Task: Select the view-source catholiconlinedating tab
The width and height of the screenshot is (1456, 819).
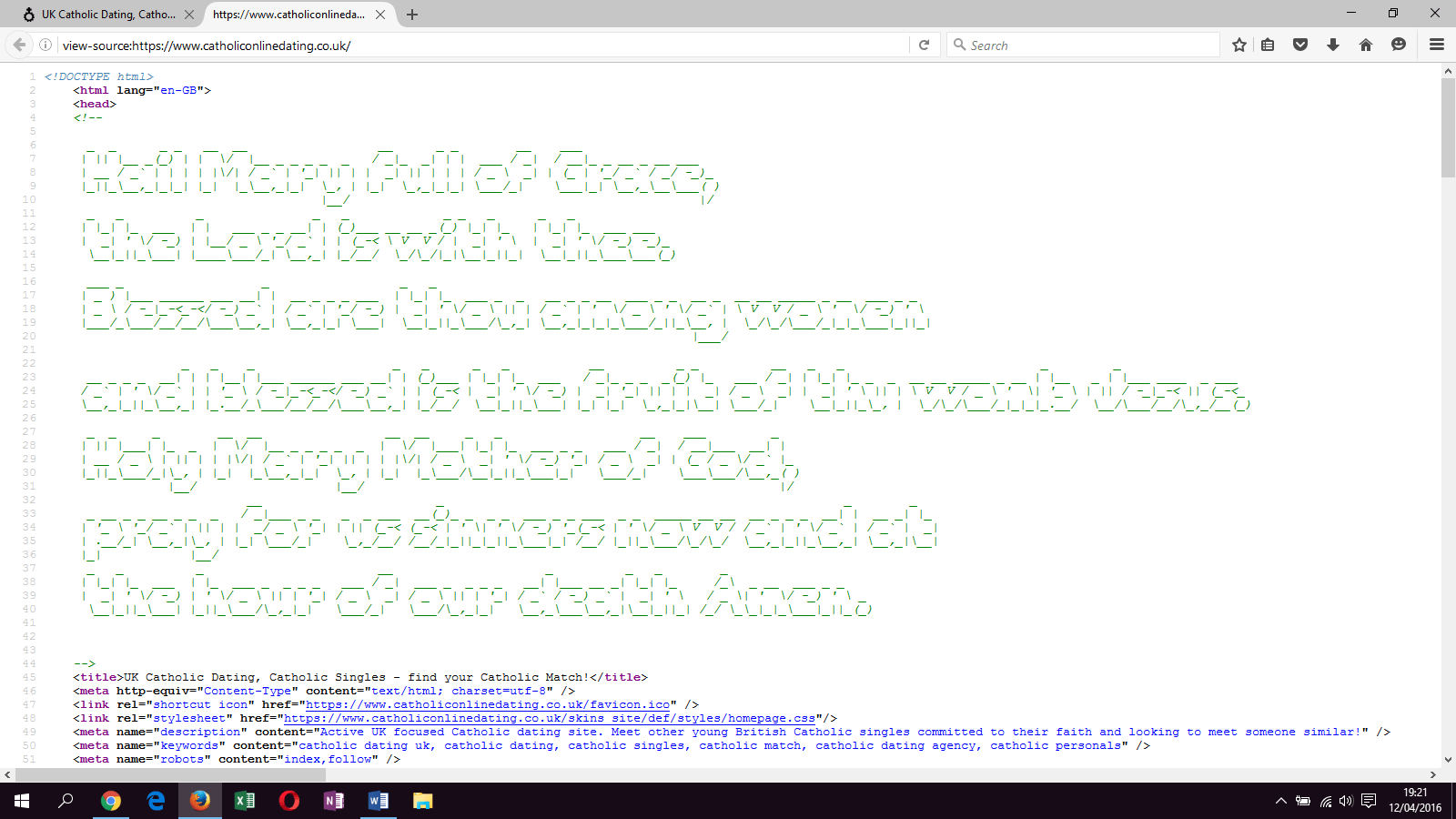Action: 289,15
